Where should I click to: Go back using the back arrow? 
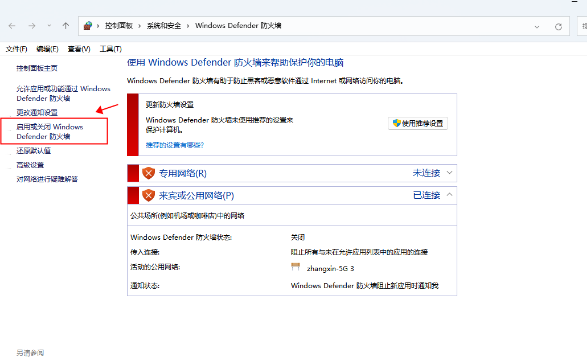(12, 26)
